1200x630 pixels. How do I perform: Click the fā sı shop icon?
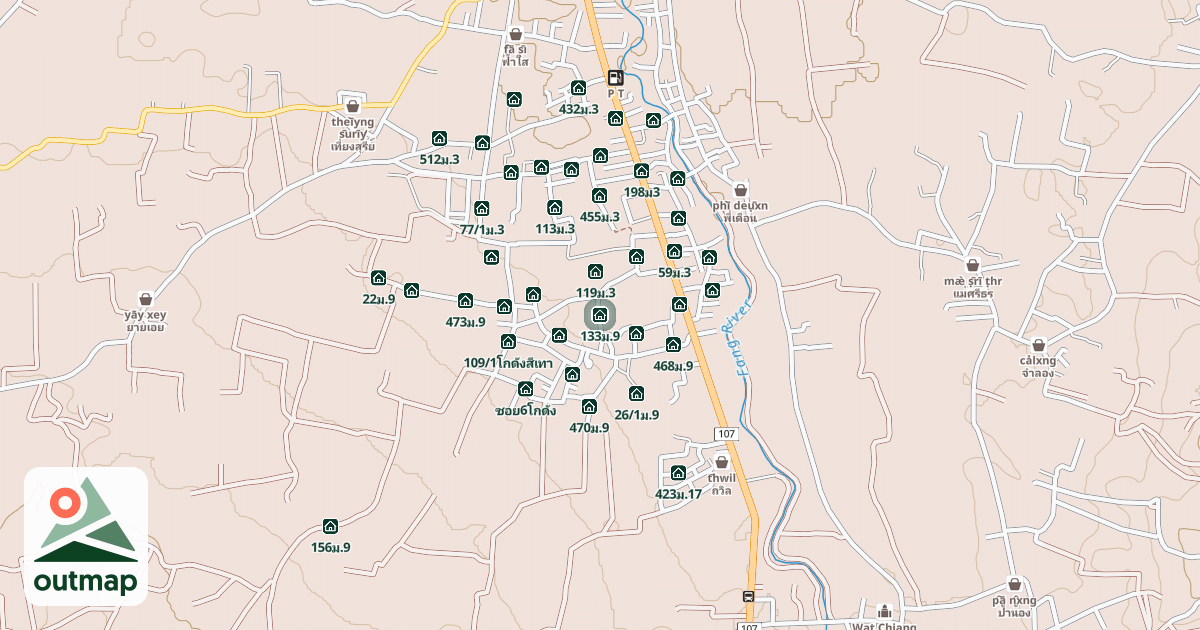[515, 33]
